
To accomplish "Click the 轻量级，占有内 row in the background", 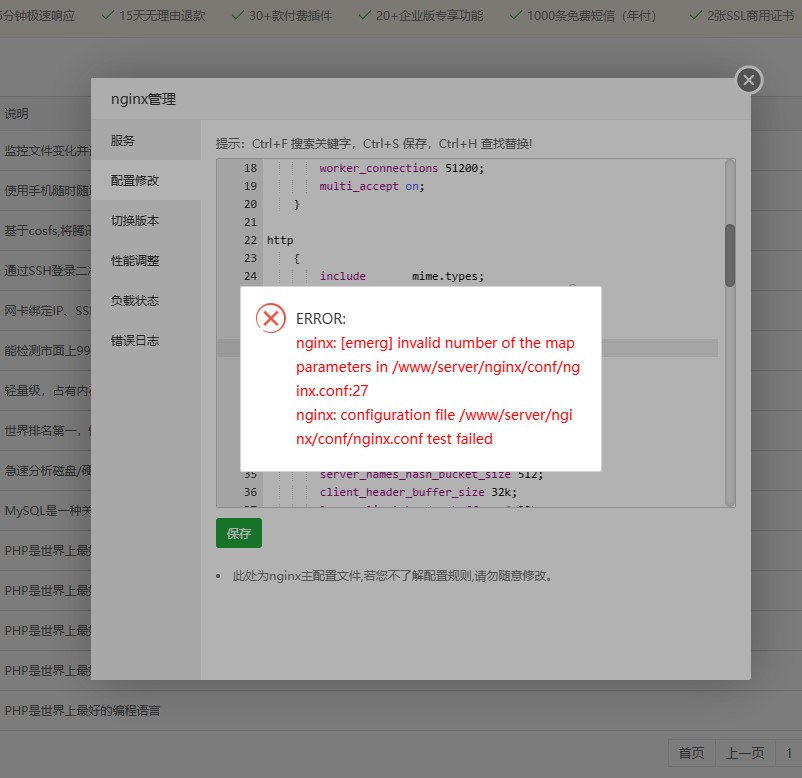I will click(x=48, y=391).
